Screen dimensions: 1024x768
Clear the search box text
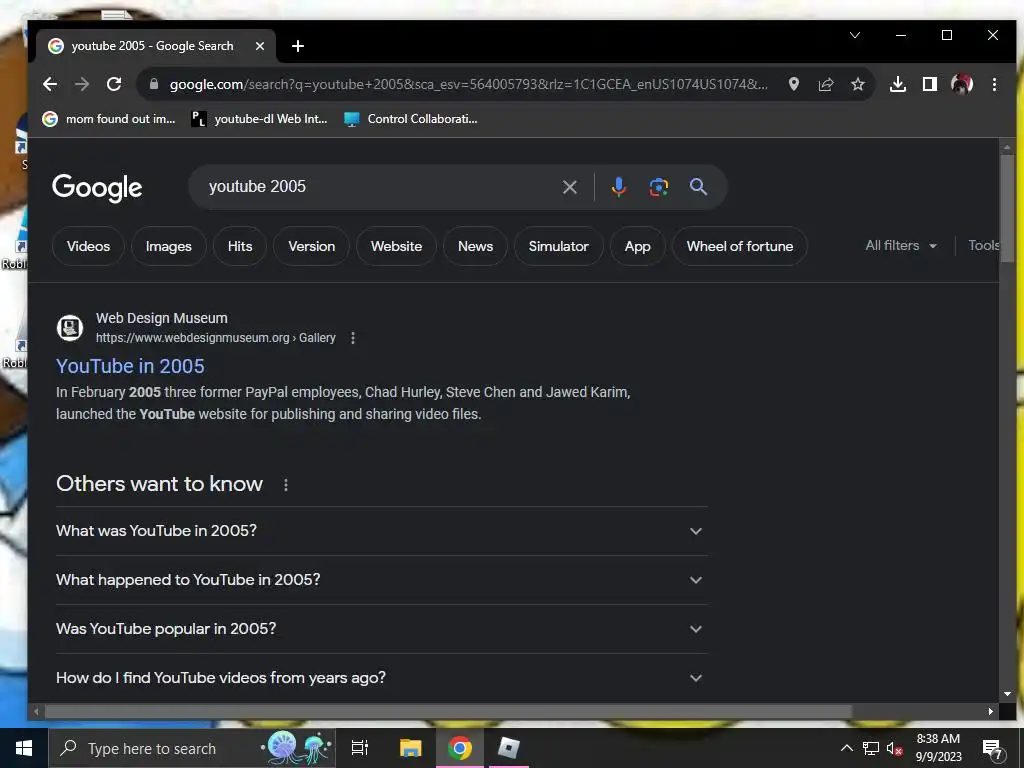click(x=569, y=187)
